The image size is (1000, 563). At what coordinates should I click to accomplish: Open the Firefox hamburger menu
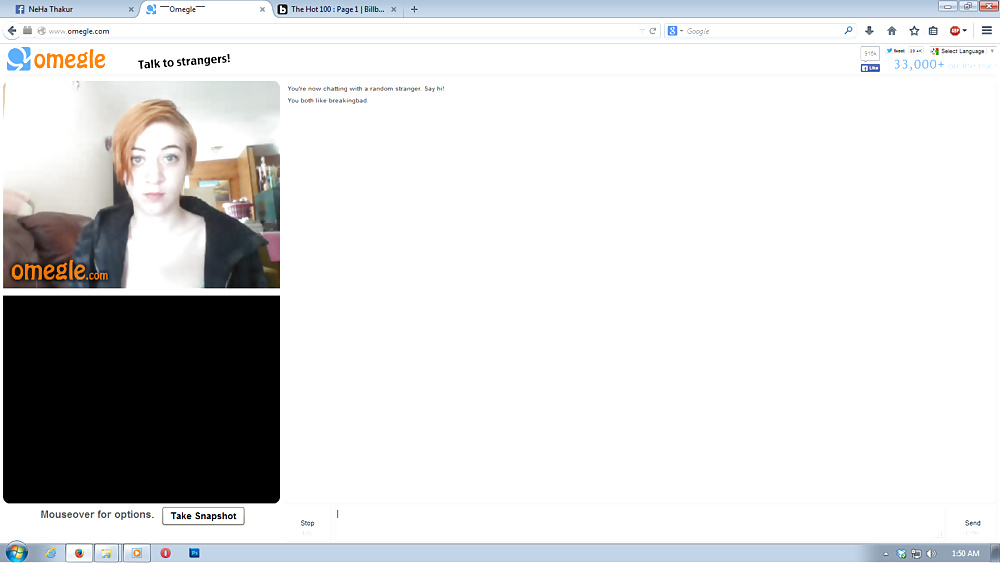(x=987, y=31)
